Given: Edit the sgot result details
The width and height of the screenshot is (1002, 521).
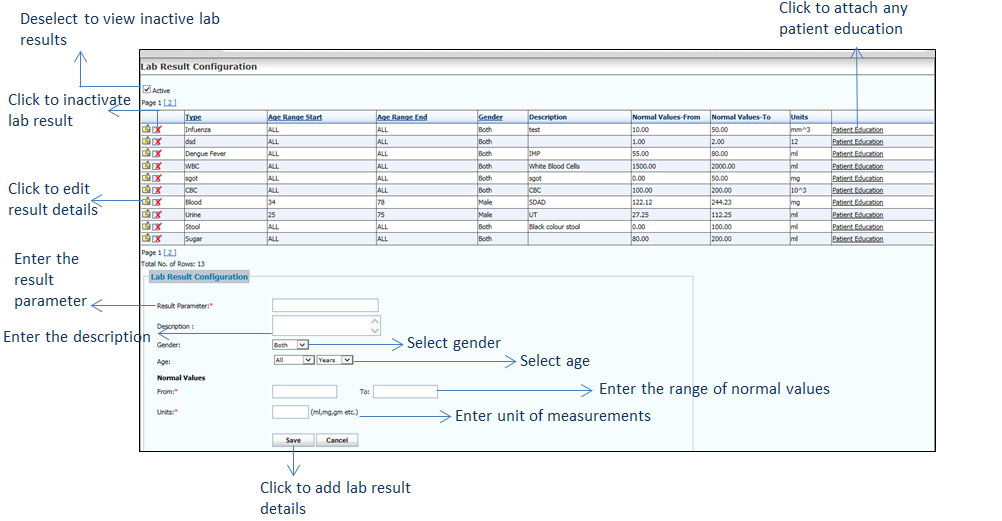Looking at the screenshot, I should [146, 178].
